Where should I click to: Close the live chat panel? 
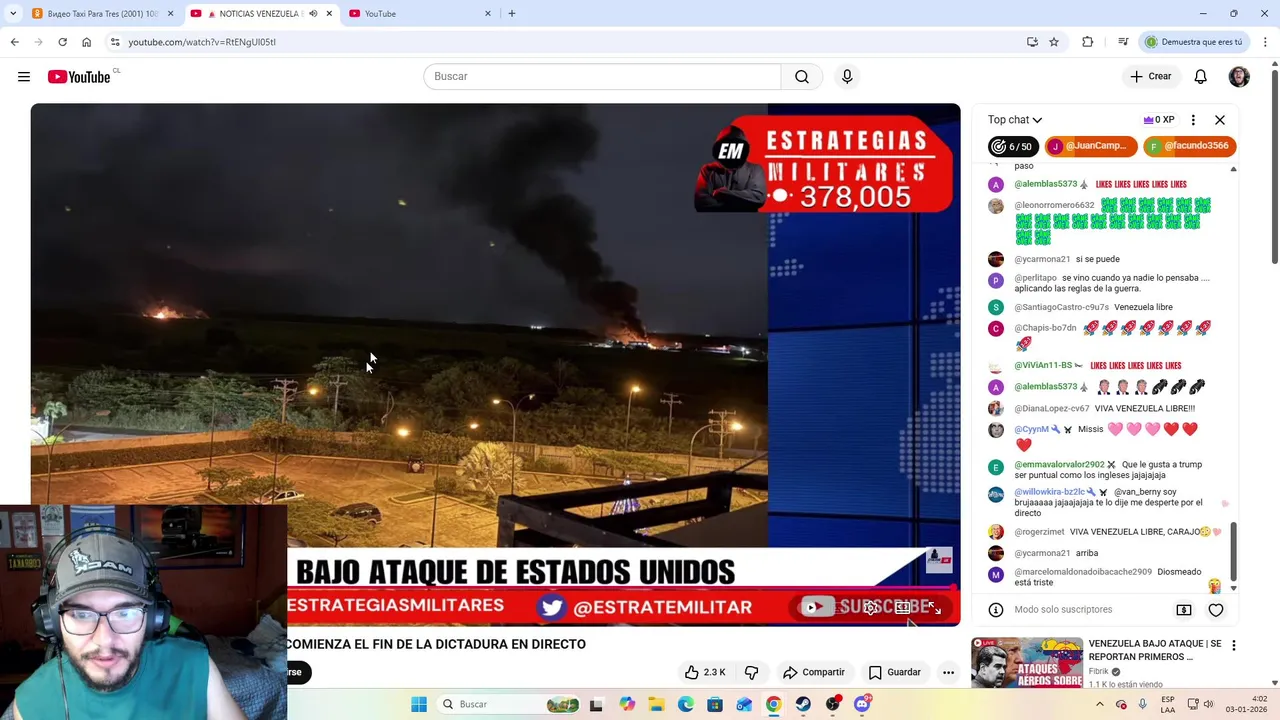(x=1220, y=120)
